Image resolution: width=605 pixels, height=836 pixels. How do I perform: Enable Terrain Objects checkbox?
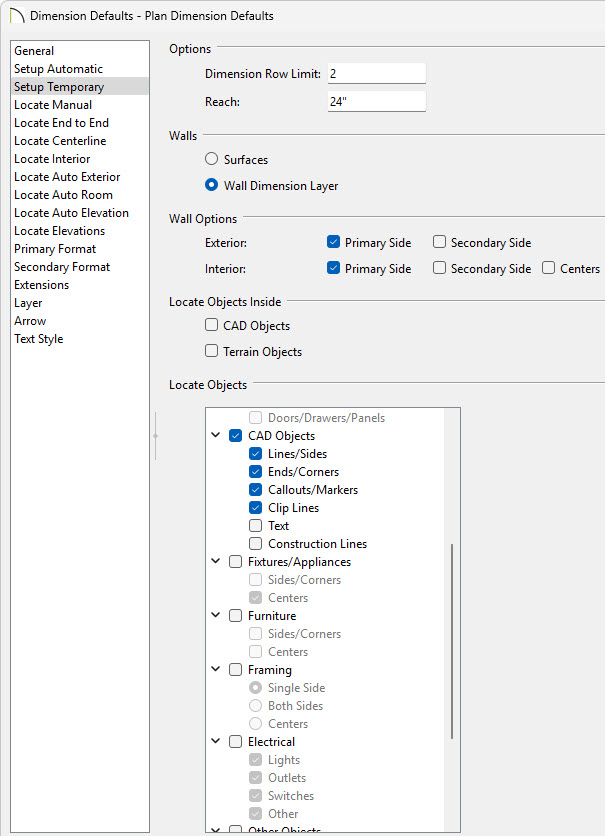click(x=212, y=351)
